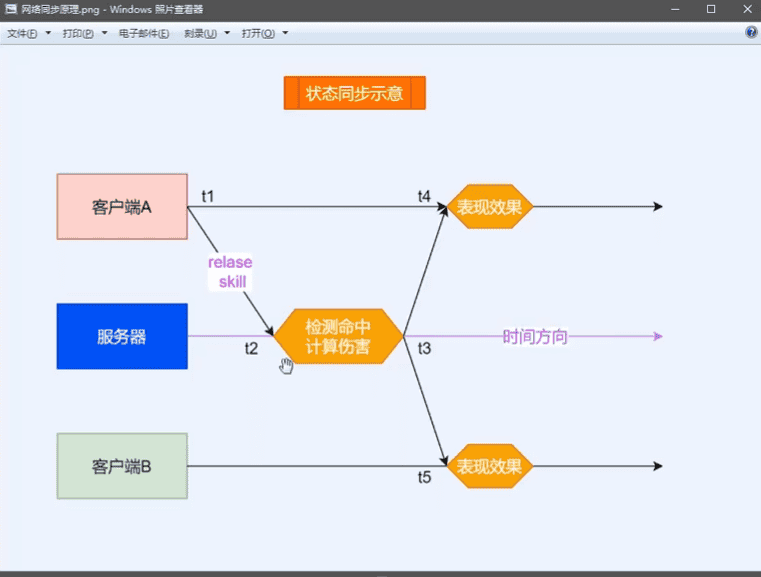Click the 表现效果 hexagon next to t4

(489, 207)
